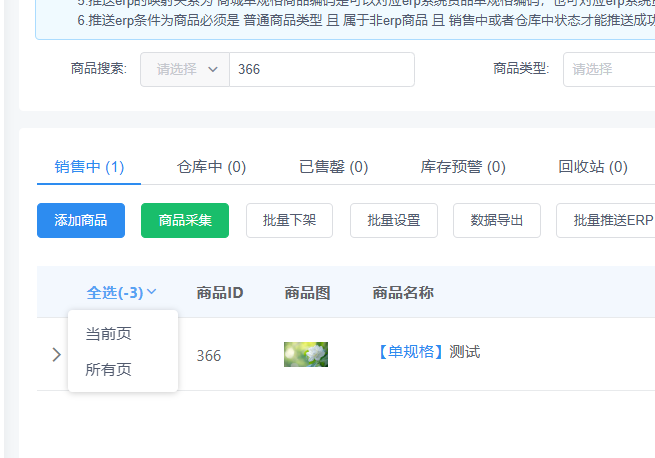Open the 回收站 (0) tab
This screenshot has height=458, width=655.
click(592, 166)
